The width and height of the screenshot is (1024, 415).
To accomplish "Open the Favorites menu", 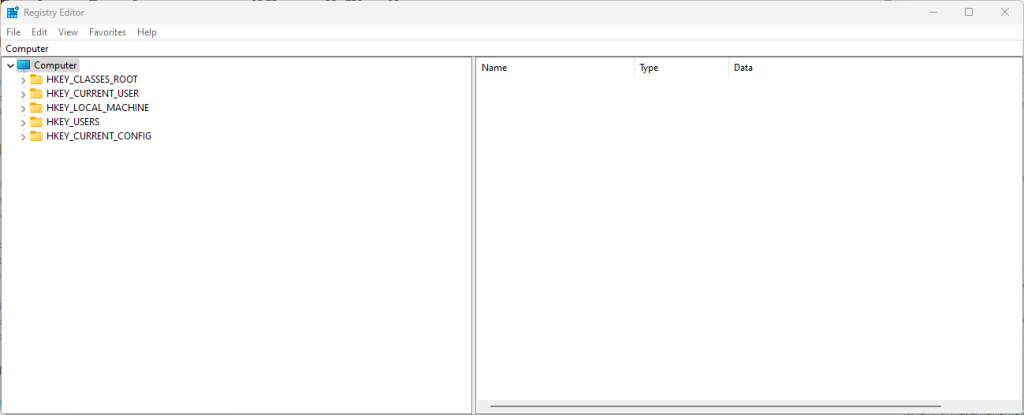I will click(108, 32).
